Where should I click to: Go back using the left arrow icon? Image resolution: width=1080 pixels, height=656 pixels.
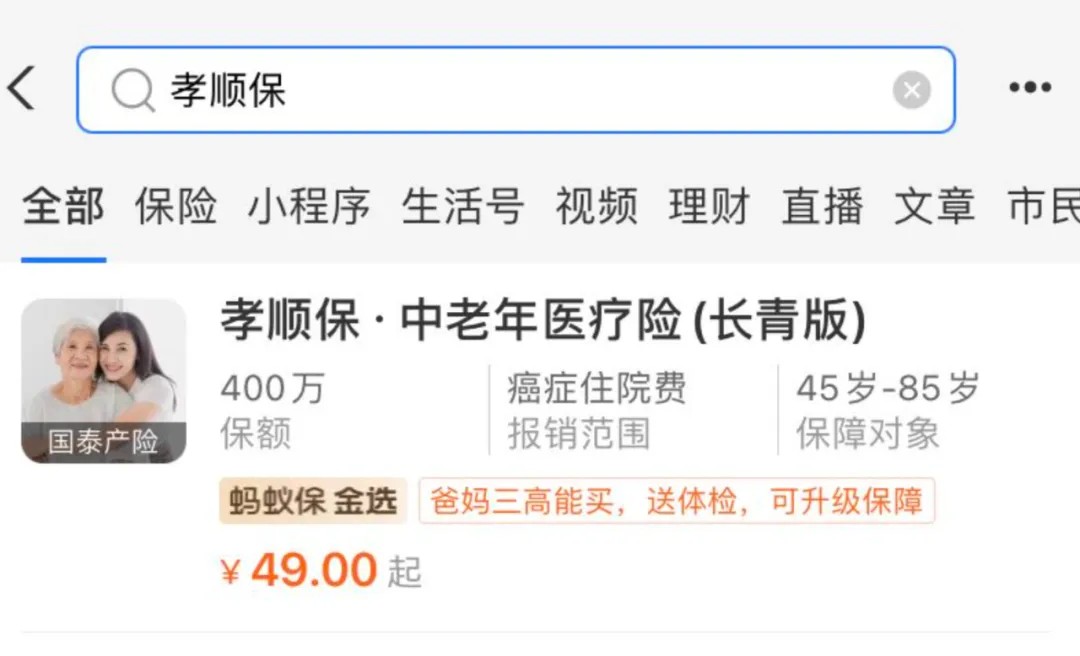[21, 88]
